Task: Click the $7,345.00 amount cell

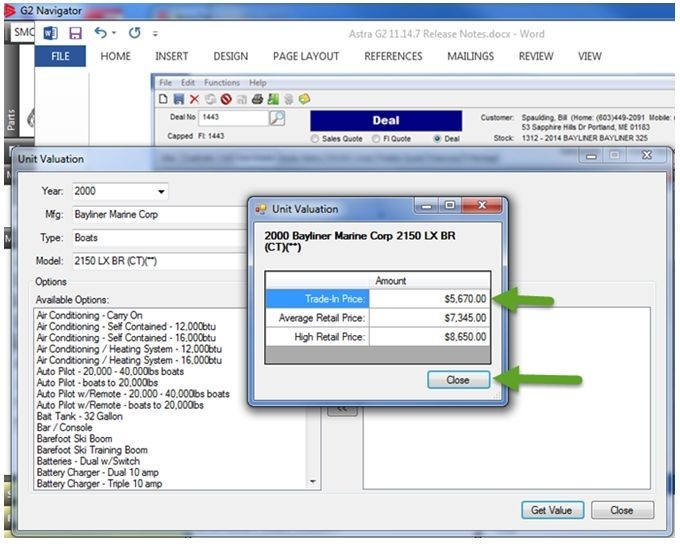Action: coord(430,318)
